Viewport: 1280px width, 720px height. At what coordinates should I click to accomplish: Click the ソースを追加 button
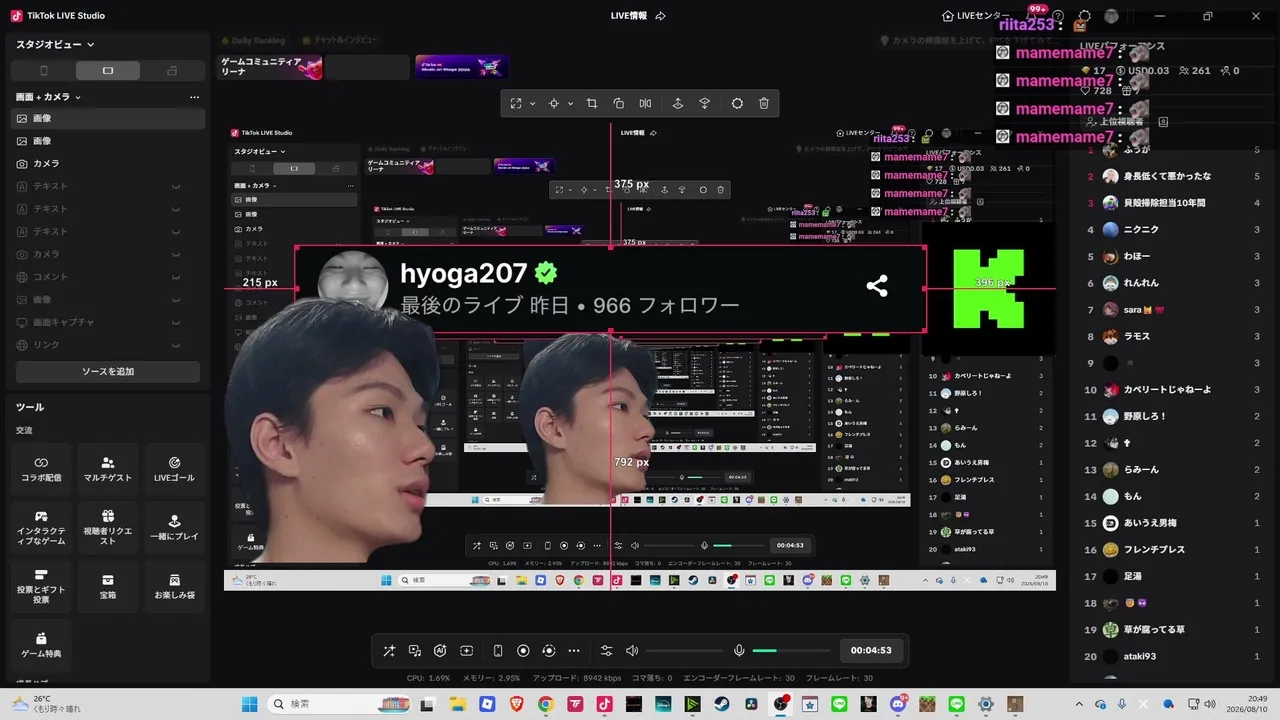(x=108, y=372)
